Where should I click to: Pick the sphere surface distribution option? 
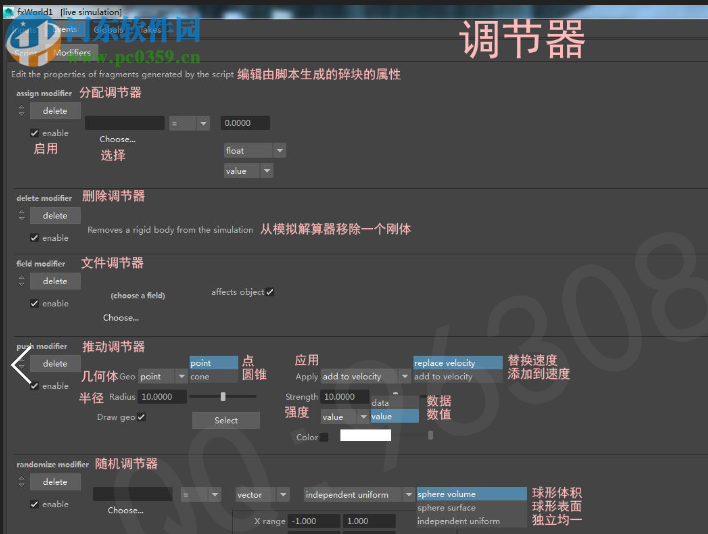point(471,508)
